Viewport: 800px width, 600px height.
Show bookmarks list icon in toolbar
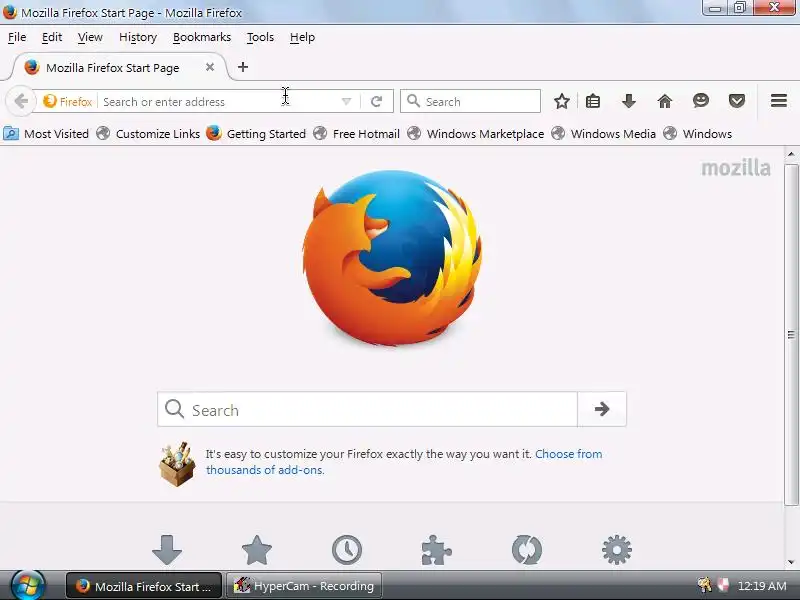point(593,102)
